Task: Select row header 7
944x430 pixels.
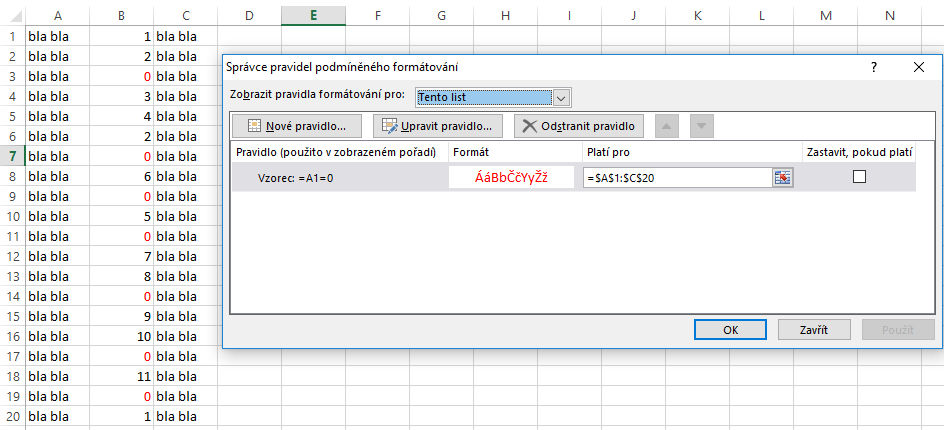Action: coord(11,156)
